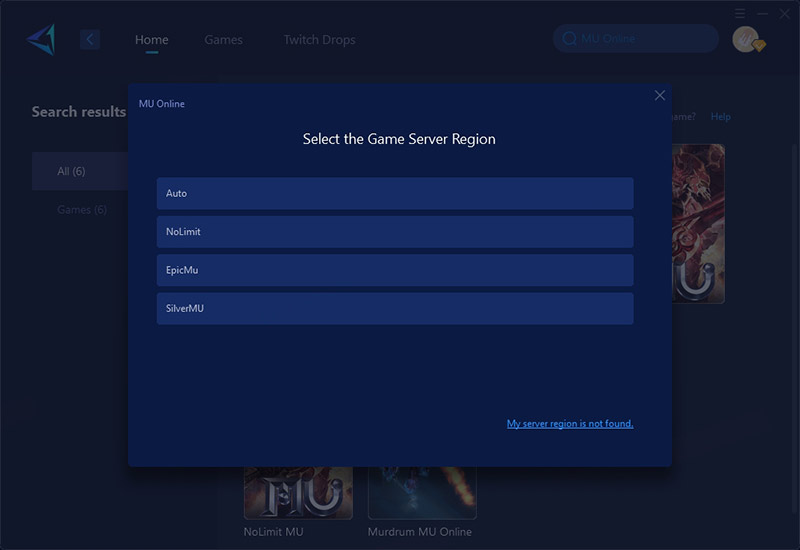This screenshot has width=800, height=550.
Task: Choose the NoLimit server option
Action: [395, 232]
